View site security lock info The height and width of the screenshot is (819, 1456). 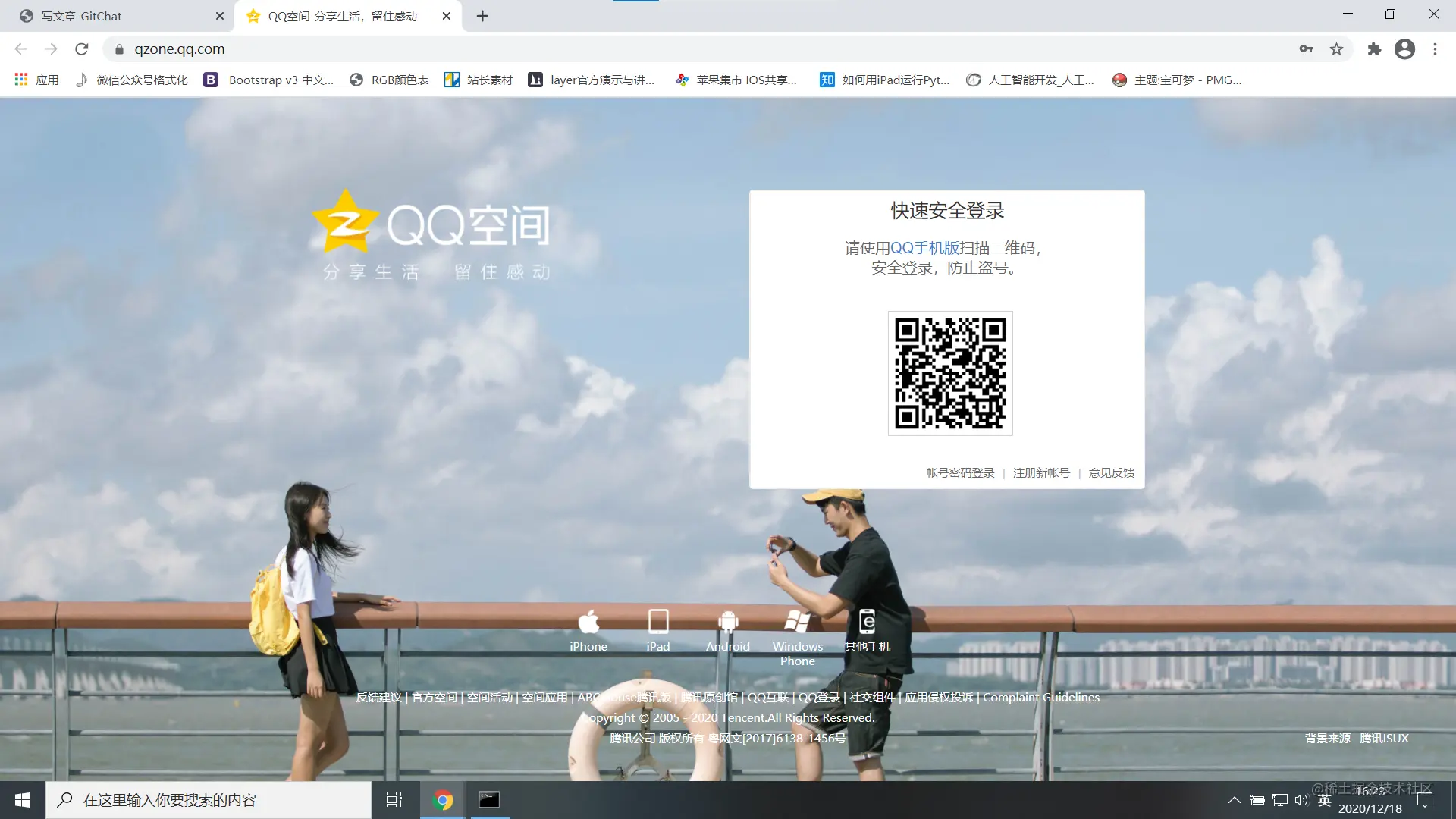[x=119, y=49]
